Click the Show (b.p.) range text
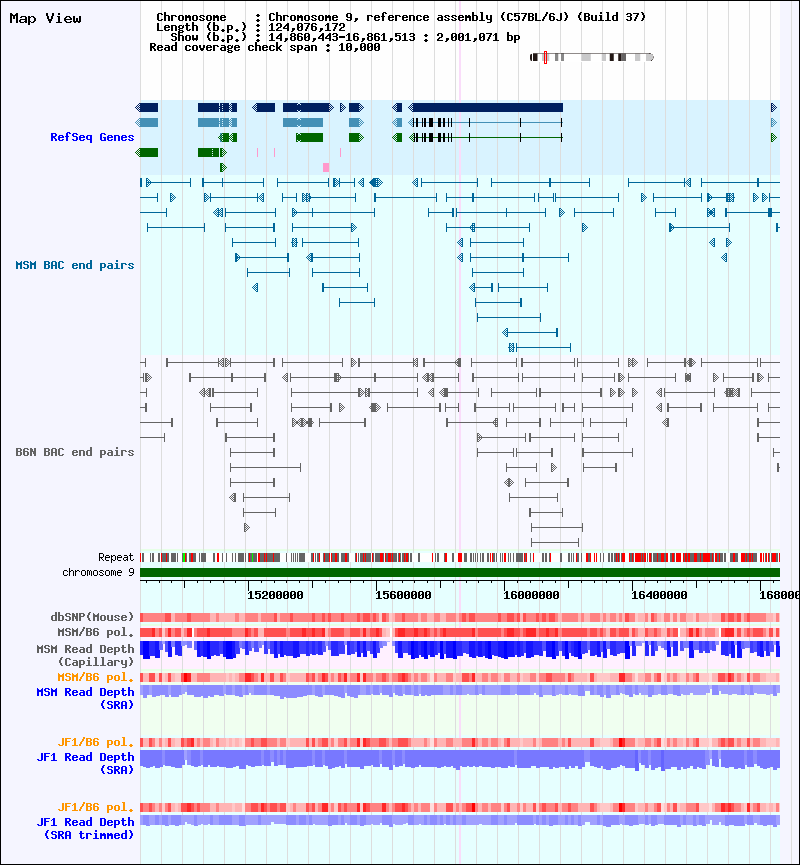This screenshot has height=865, width=800. (x=345, y=38)
